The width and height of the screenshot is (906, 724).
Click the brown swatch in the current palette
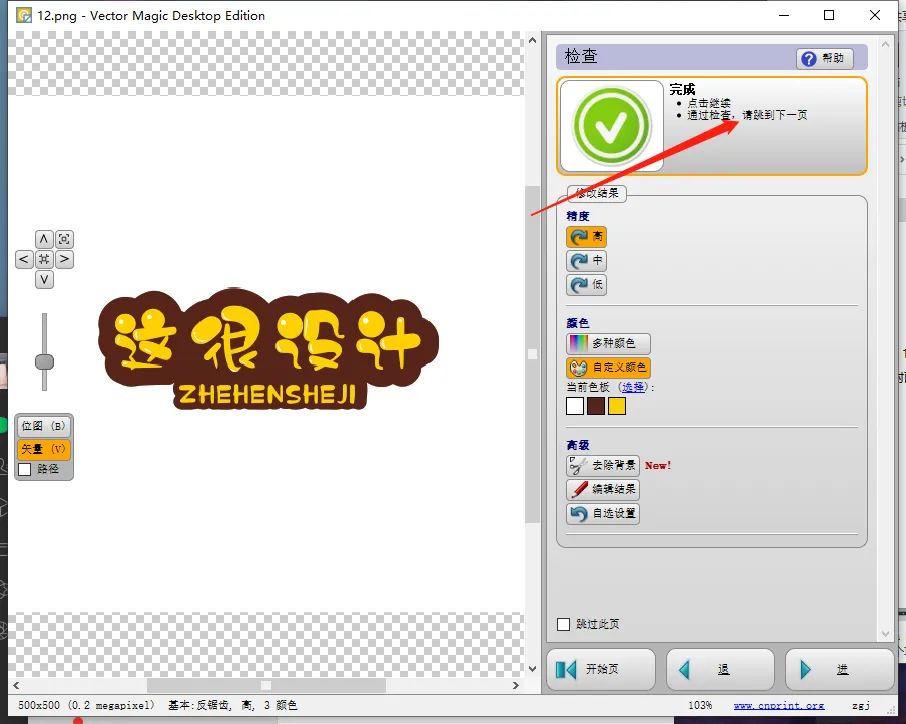point(596,406)
